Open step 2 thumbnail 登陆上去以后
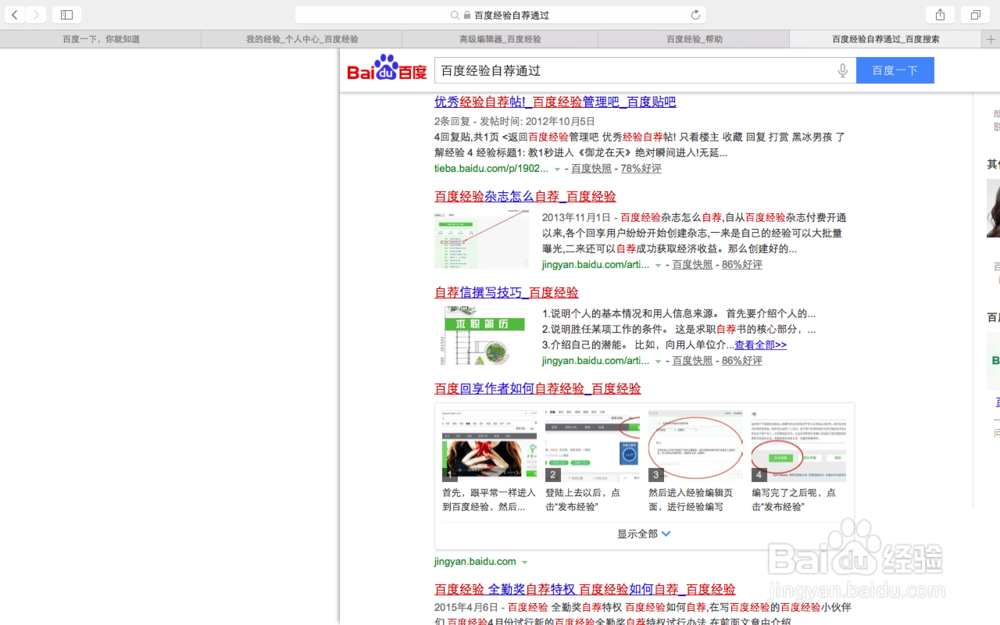1000x625 pixels. click(592, 446)
